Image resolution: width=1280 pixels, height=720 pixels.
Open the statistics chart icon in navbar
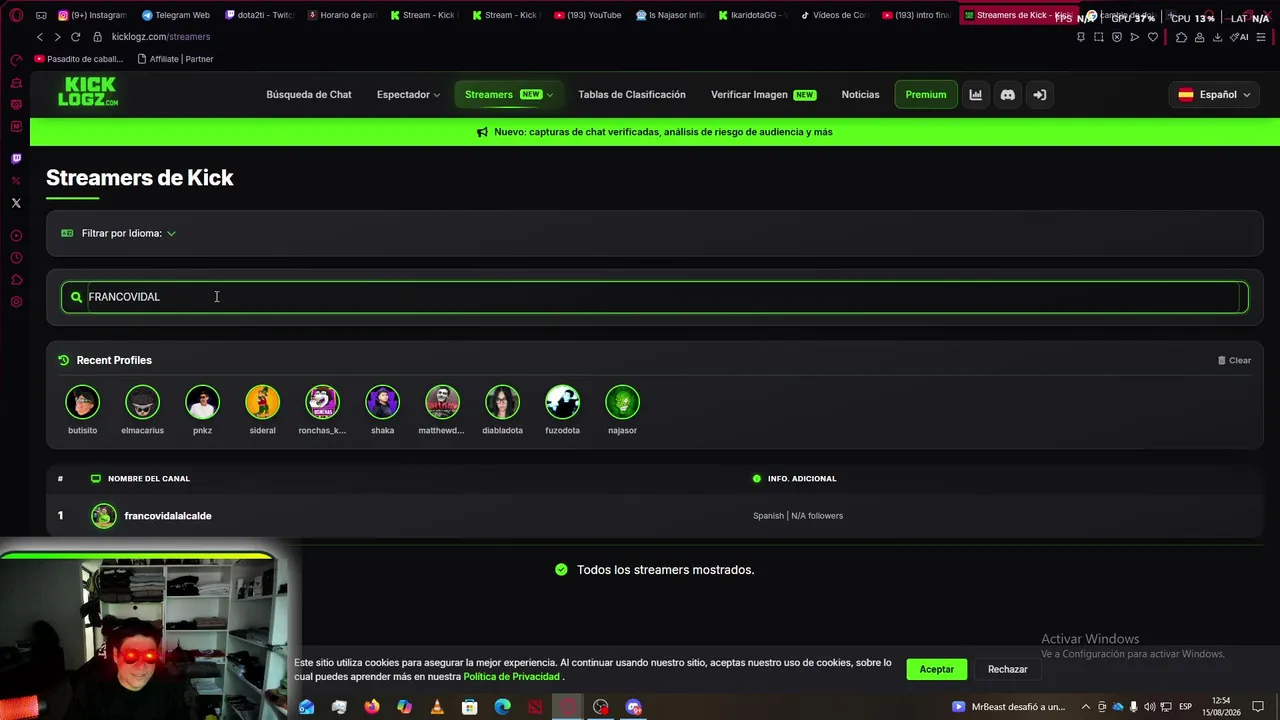coord(976,95)
